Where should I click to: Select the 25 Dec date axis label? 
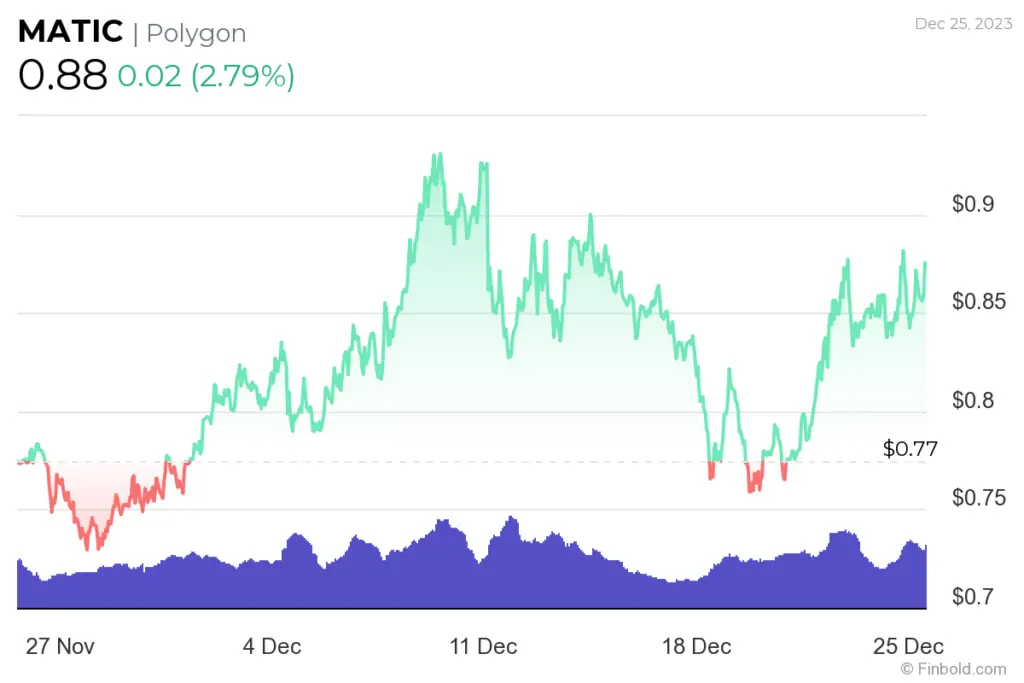(x=908, y=646)
